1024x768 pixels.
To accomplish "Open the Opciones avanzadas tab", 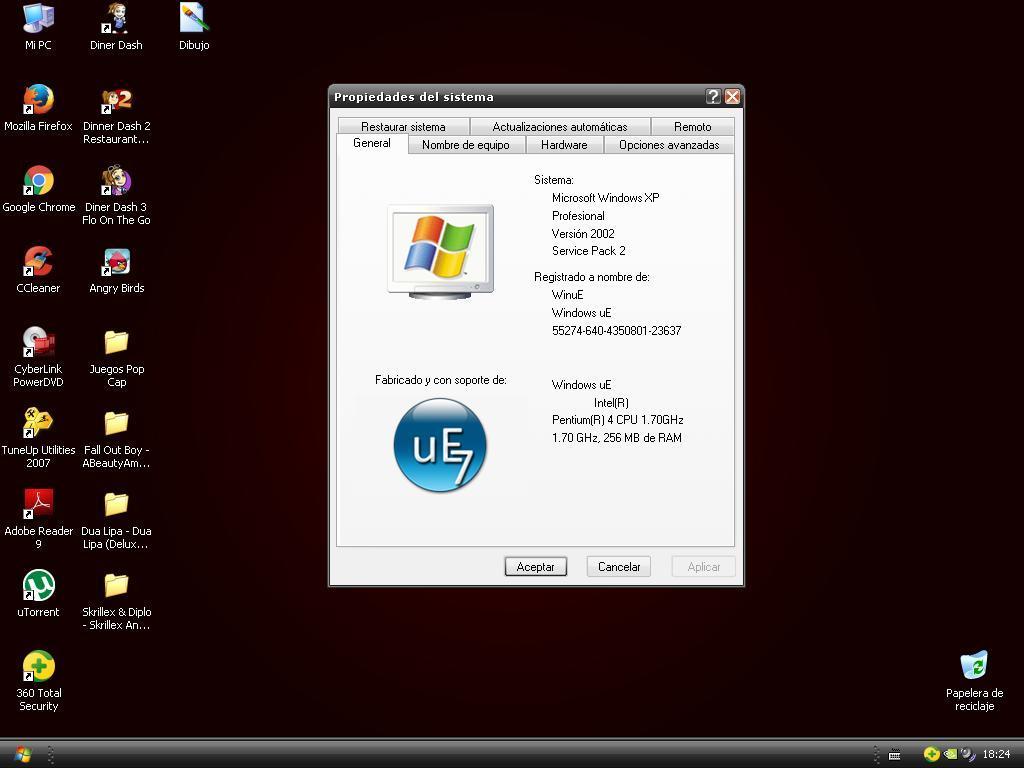I will pyautogui.click(x=669, y=145).
